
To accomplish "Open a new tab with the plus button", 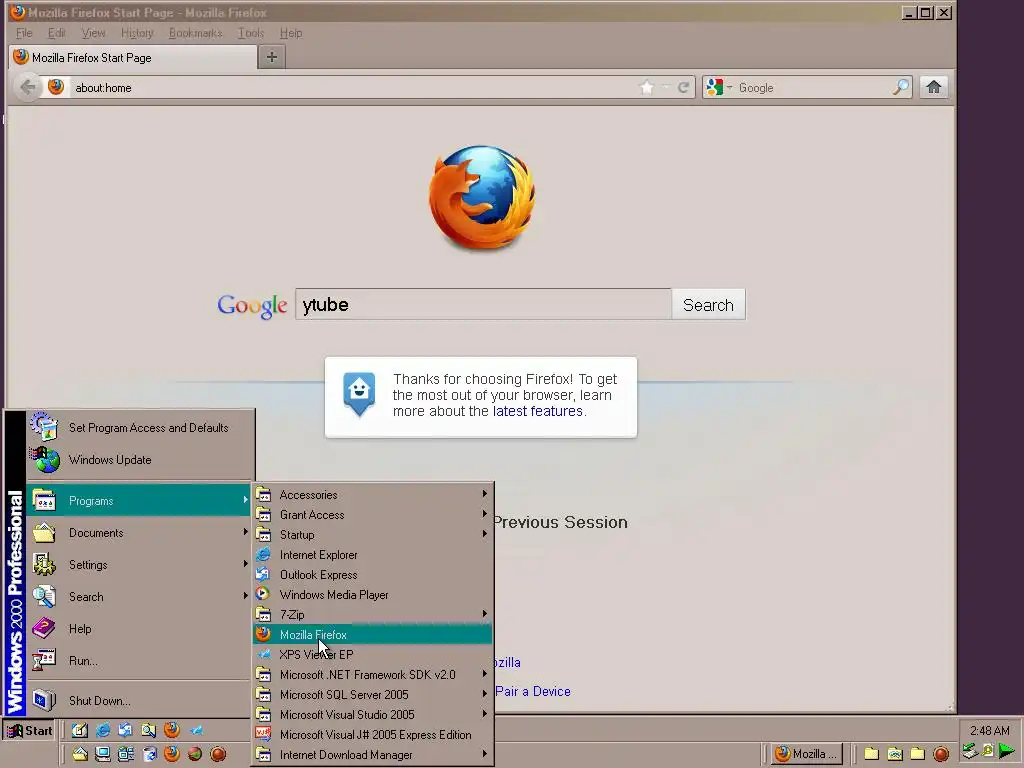I will point(272,57).
